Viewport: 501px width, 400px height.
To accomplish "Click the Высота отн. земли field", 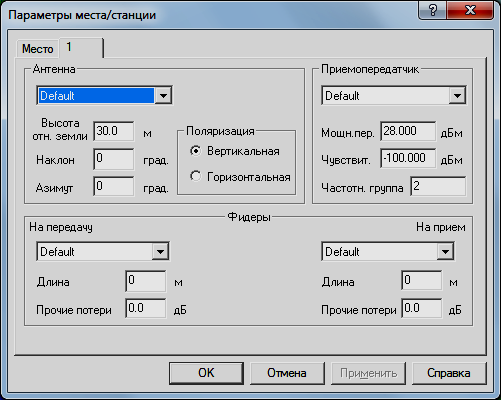I will (x=114, y=131).
